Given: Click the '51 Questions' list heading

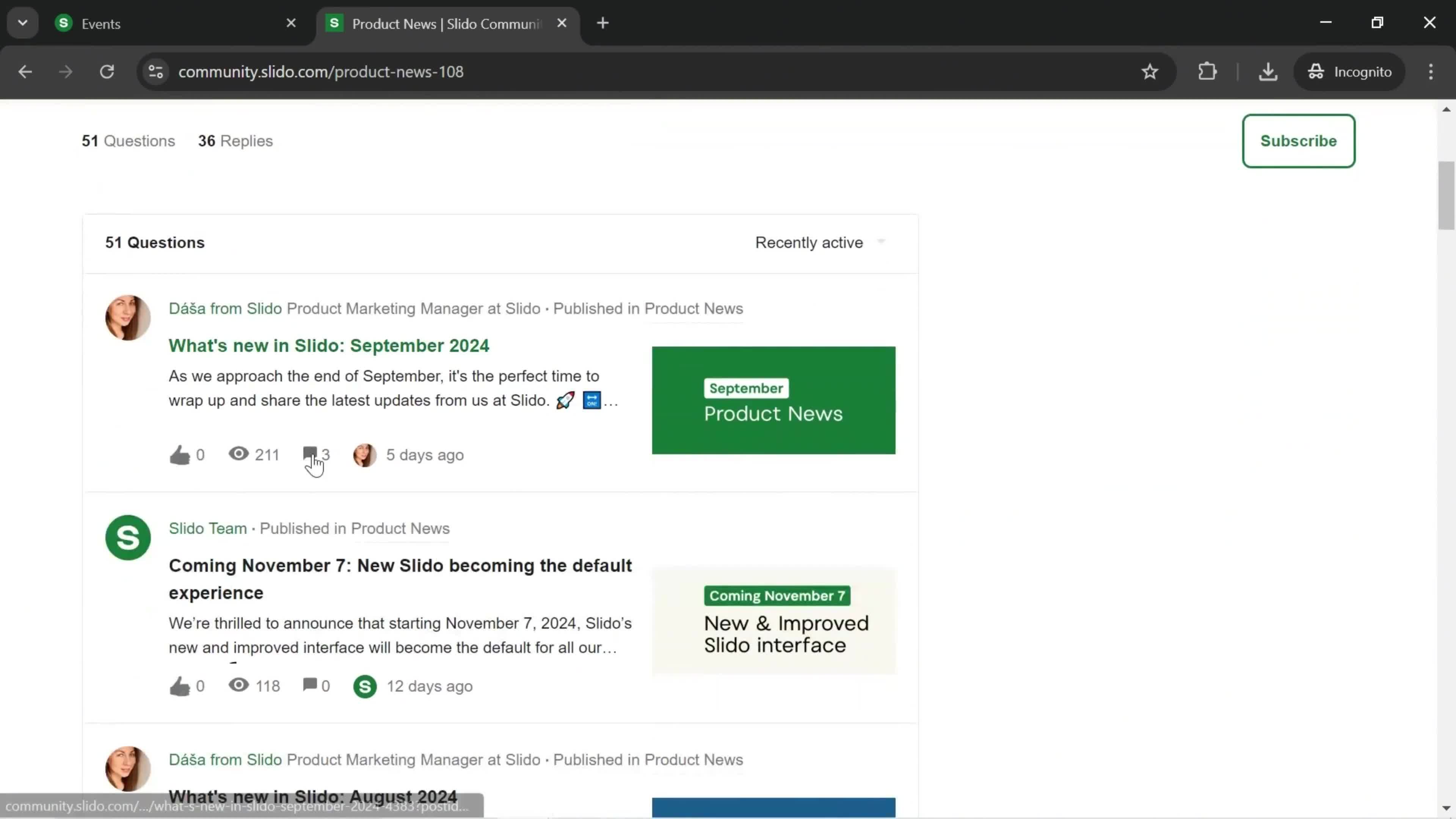Looking at the screenshot, I should tap(155, 243).
